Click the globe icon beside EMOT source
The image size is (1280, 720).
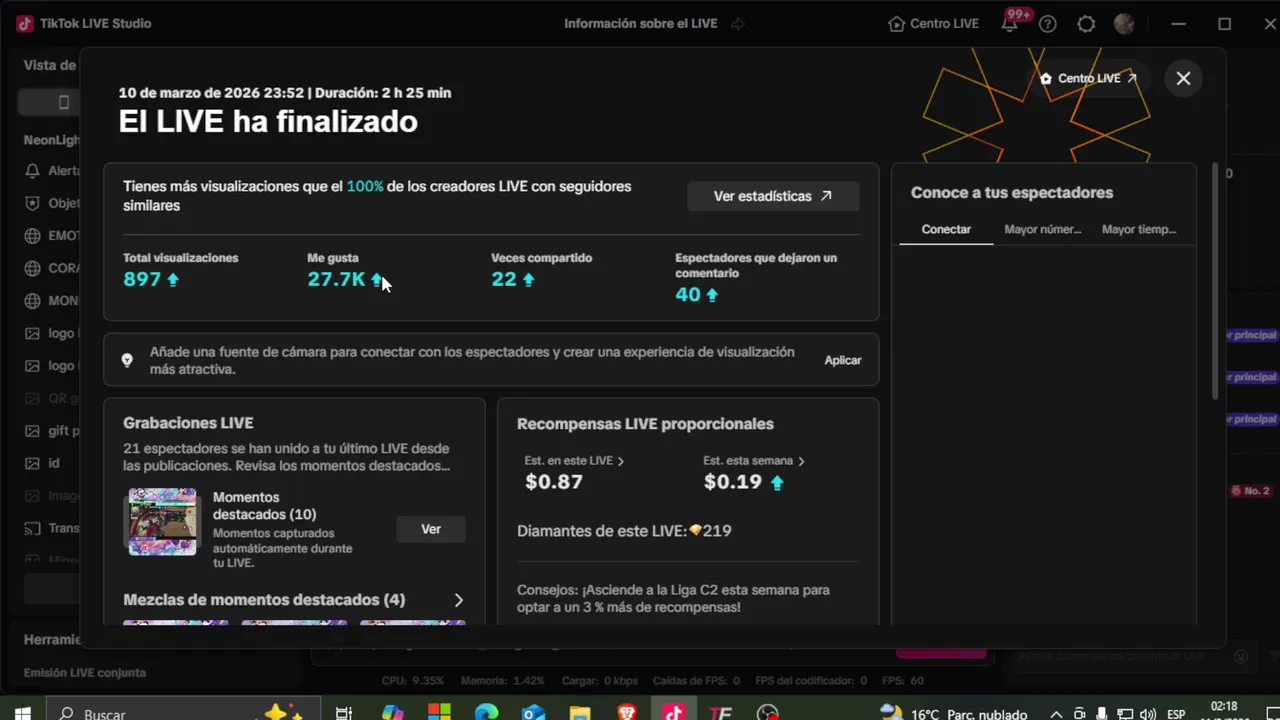(33, 236)
